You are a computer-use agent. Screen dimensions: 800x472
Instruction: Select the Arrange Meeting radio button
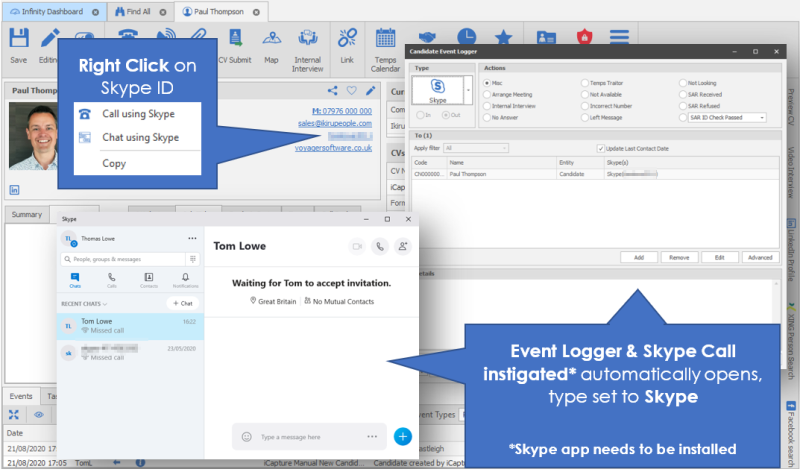click(486, 93)
